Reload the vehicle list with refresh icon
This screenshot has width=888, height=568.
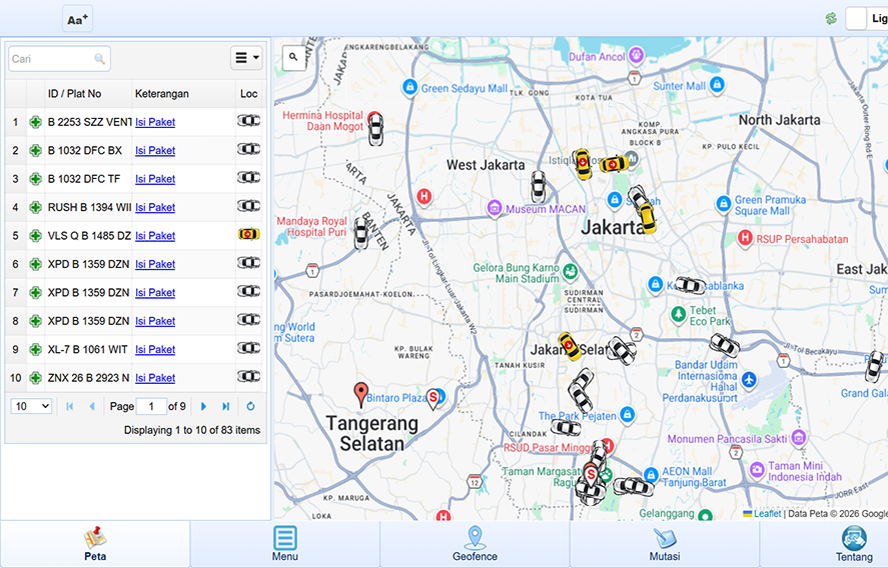click(250, 406)
